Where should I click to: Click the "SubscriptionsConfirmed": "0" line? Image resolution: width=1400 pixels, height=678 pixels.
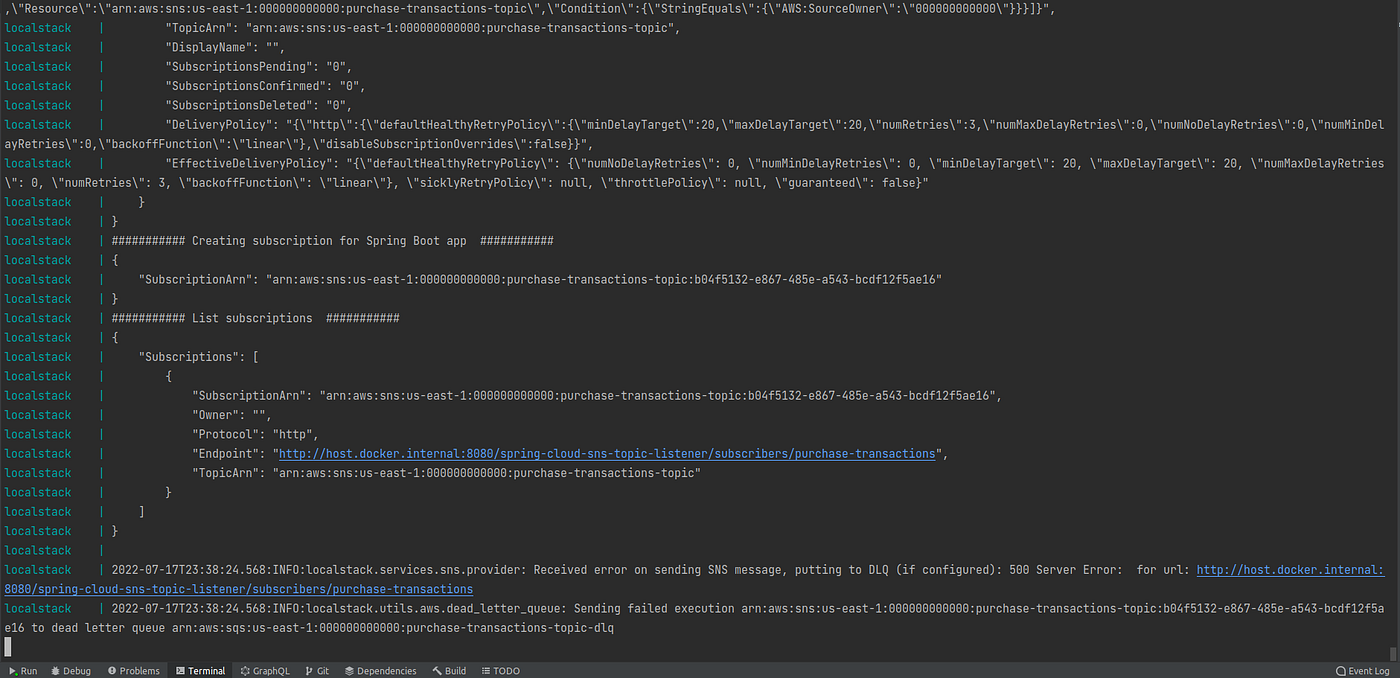pyautogui.click(x=267, y=86)
